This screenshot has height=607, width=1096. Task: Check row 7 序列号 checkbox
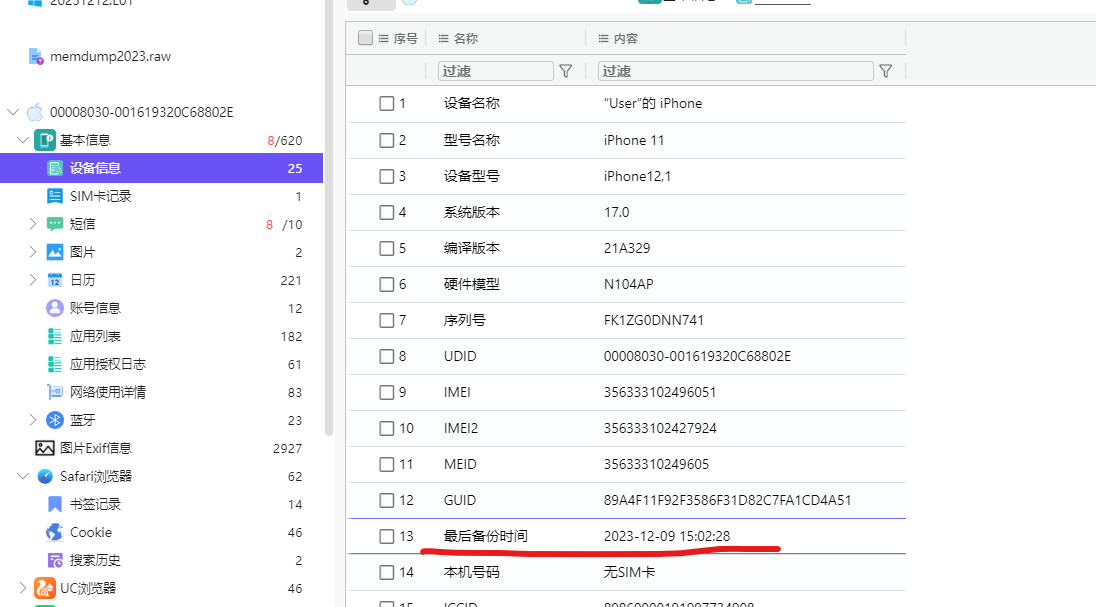(x=387, y=320)
